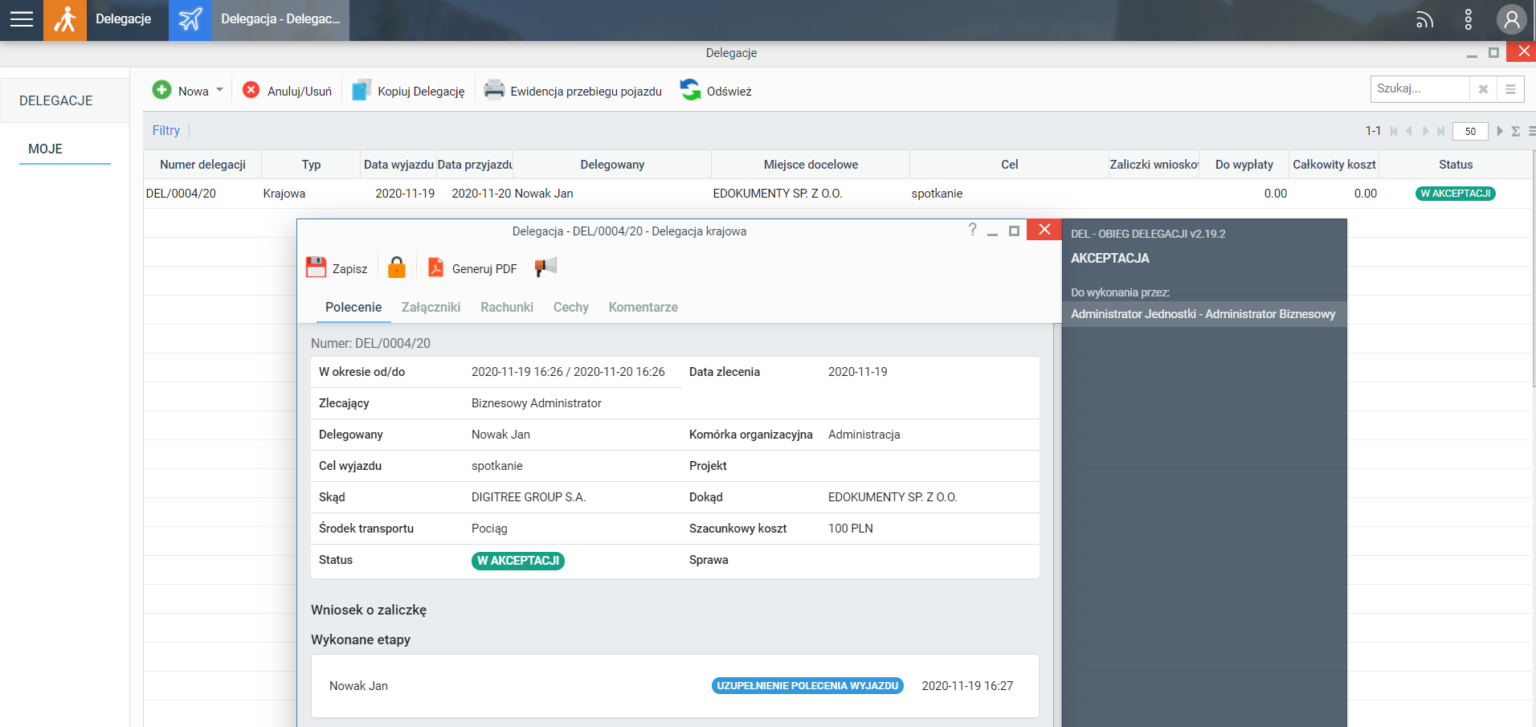The height and width of the screenshot is (727, 1536).
Task: Sort by Numer delegacji column
Action: pos(203,165)
